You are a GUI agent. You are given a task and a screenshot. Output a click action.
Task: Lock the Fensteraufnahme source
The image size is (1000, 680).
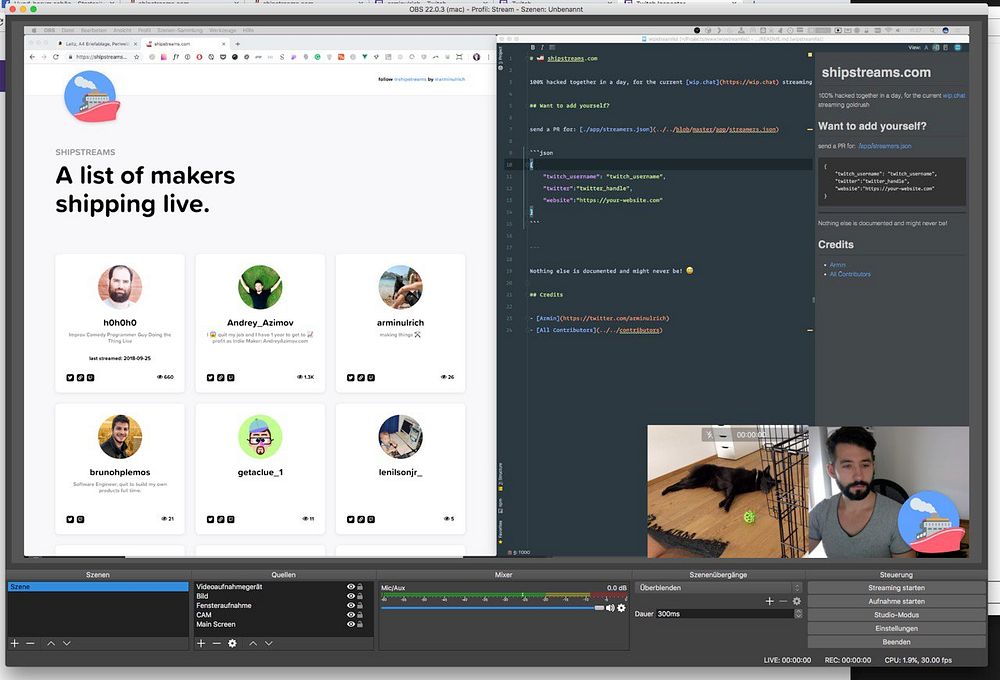[x=360, y=605]
